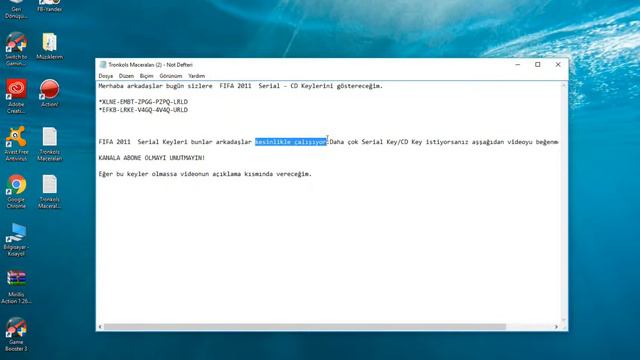Click the line *EFKB-LRKE-V4GQ-4V4Q-URLD
The image size is (640, 360).
(143, 110)
